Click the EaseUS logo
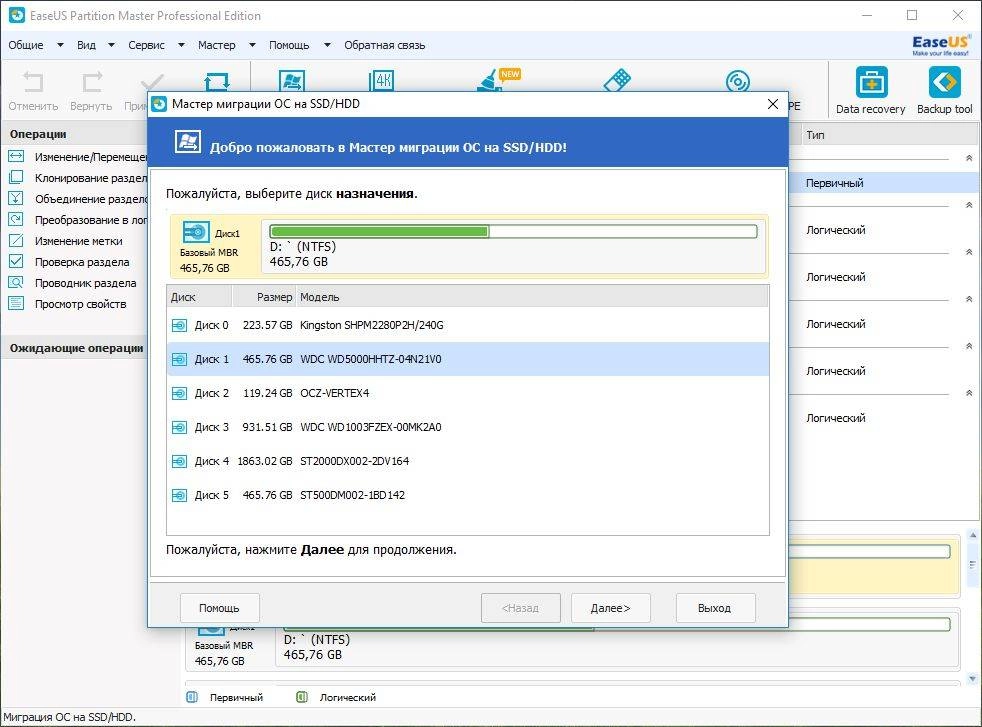Image resolution: width=982 pixels, height=727 pixels. click(941, 45)
